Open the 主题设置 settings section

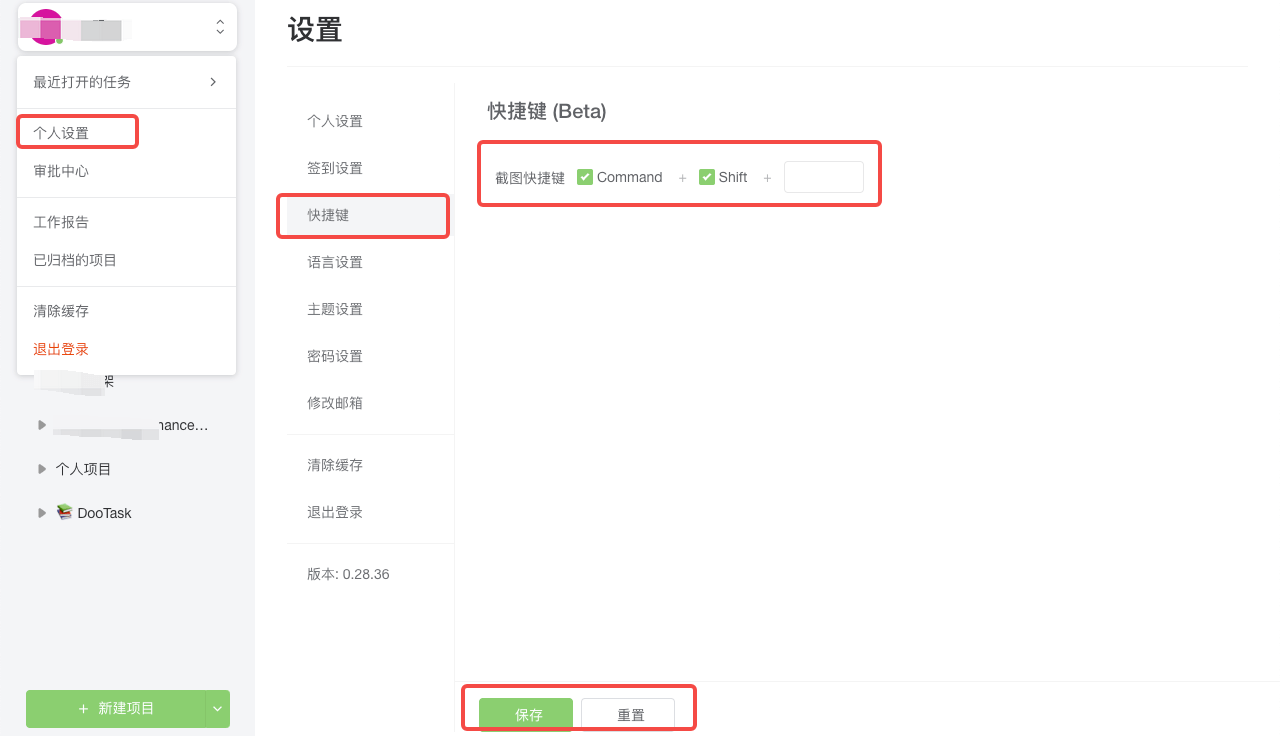point(334,308)
